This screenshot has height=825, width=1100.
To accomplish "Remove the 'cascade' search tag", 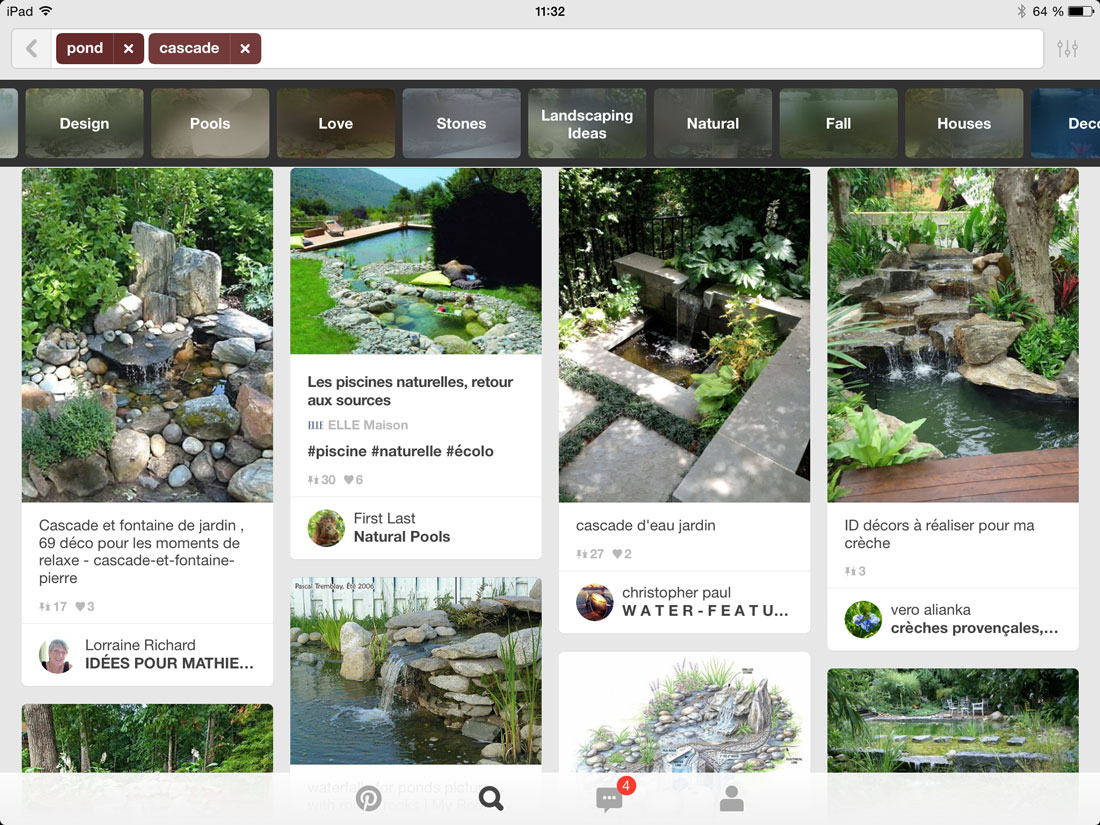I will coord(245,48).
